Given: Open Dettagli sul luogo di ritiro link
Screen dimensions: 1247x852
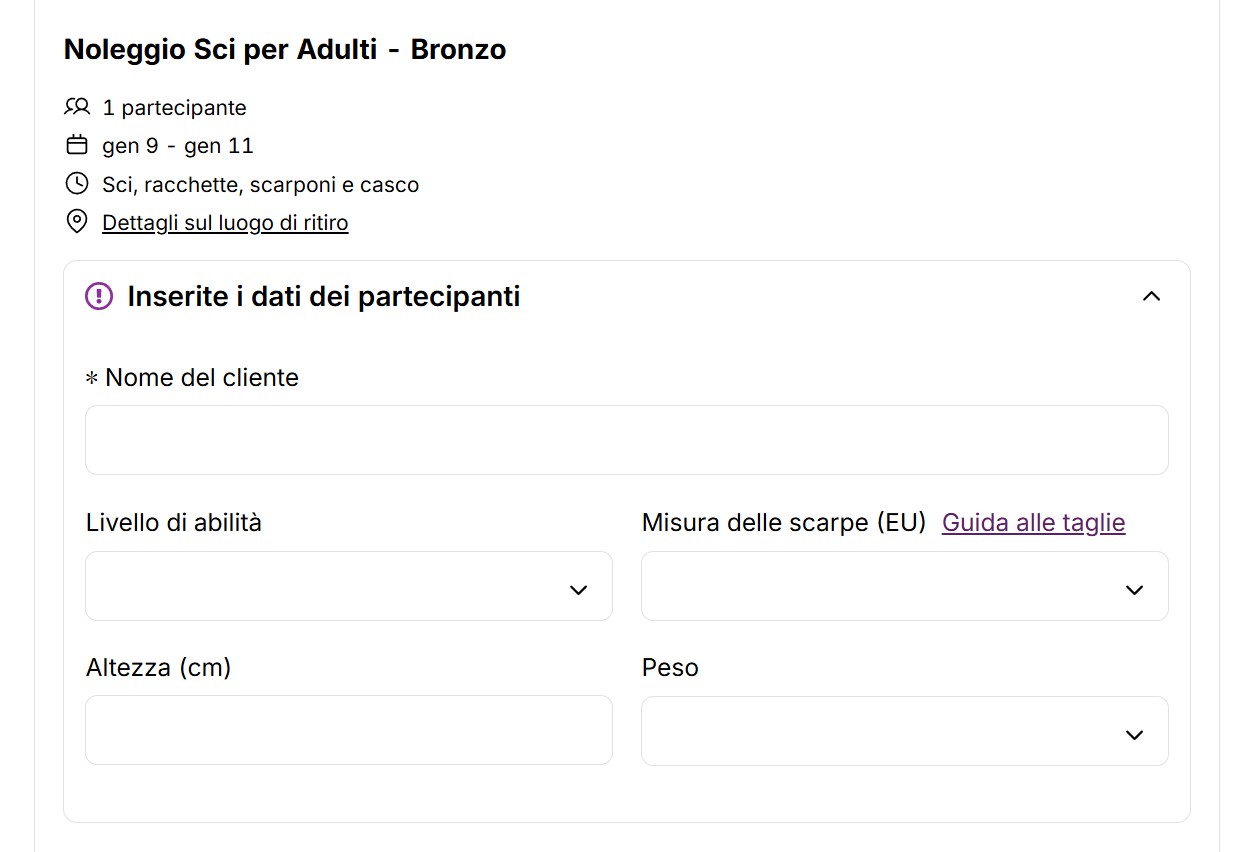Looking at the screenshot, I should [225, 222].
